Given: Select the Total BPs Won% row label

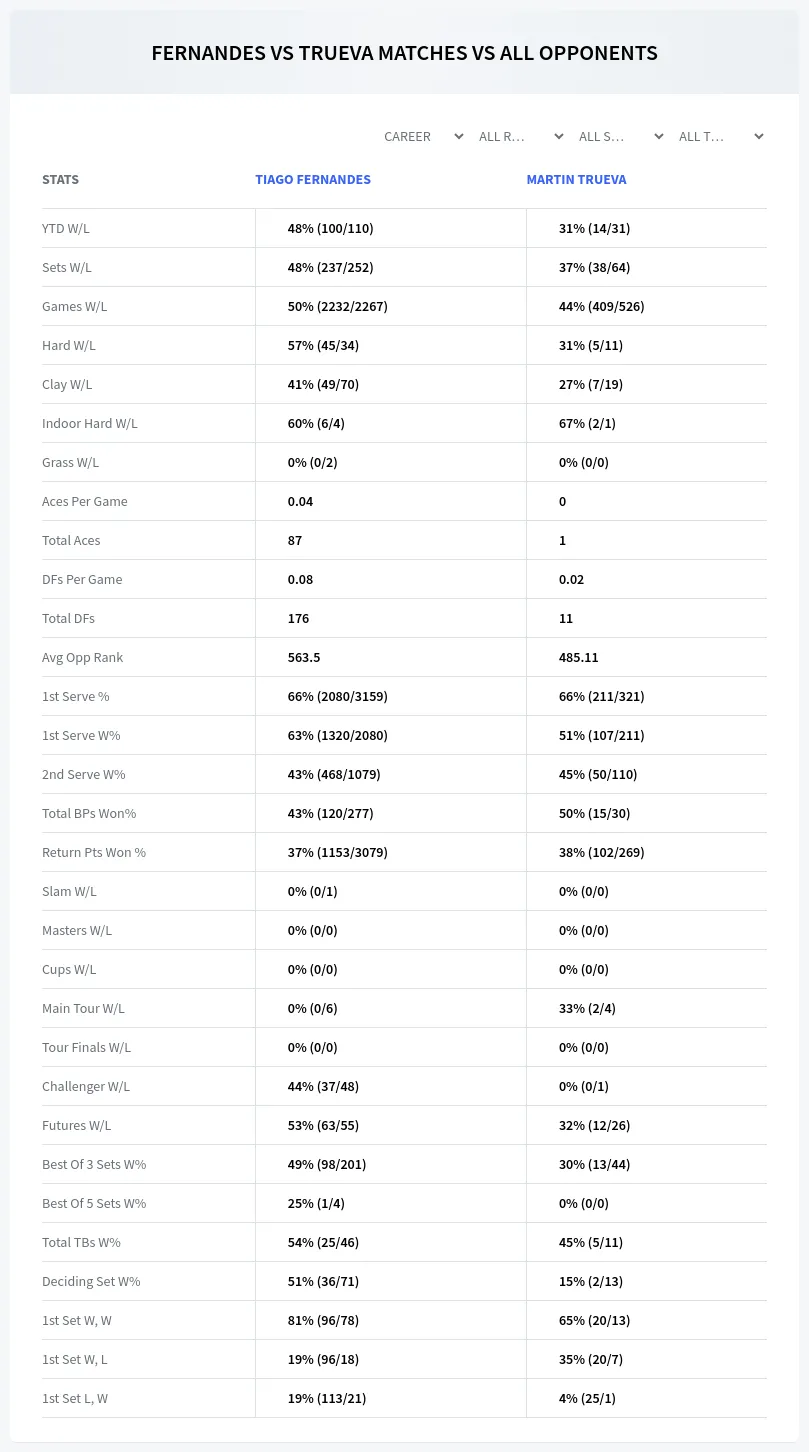Looking at the screenshot, I should pyautogui.click(x=89, y=813).
